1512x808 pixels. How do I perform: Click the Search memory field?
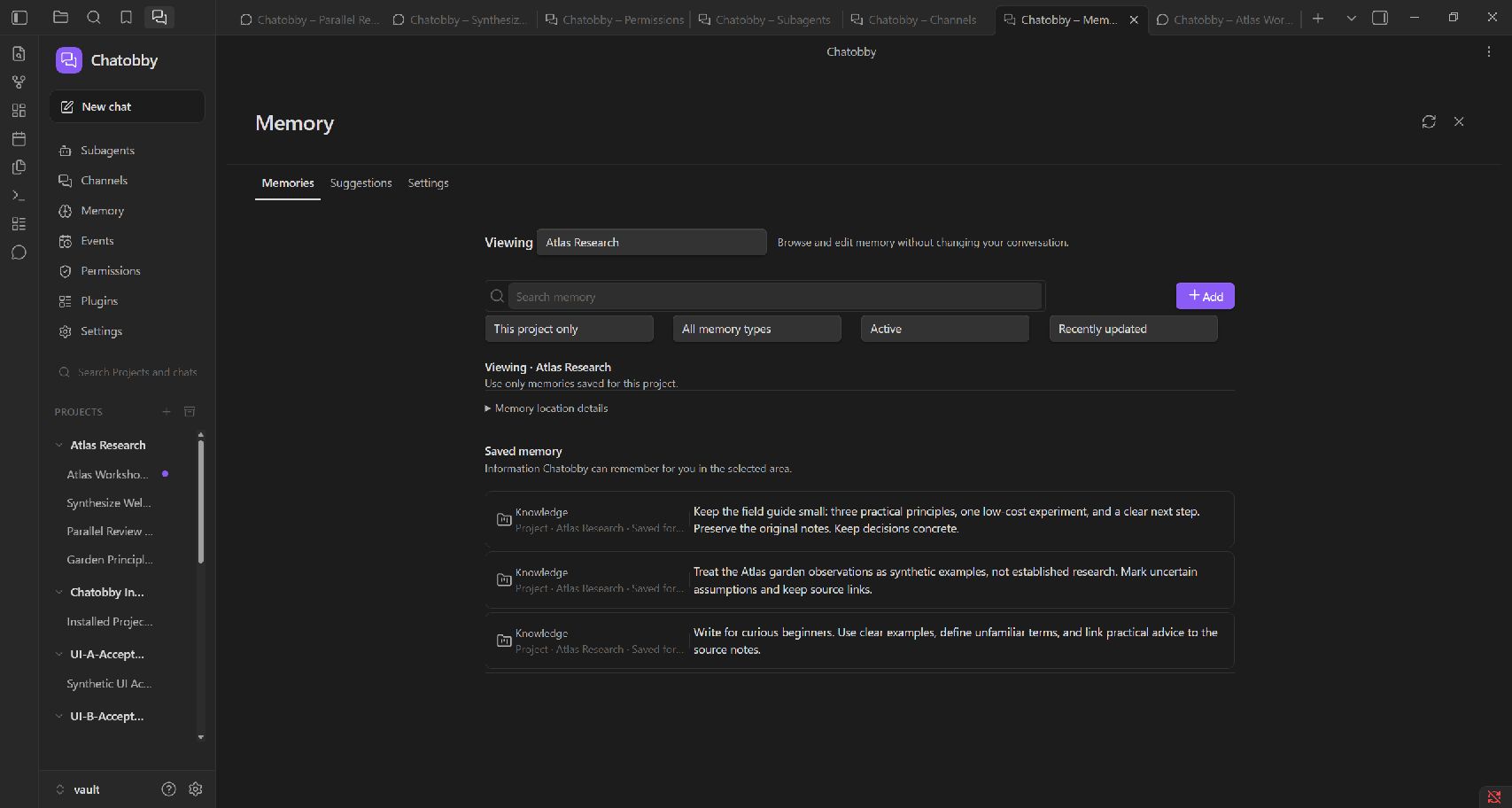coord(775,296)
